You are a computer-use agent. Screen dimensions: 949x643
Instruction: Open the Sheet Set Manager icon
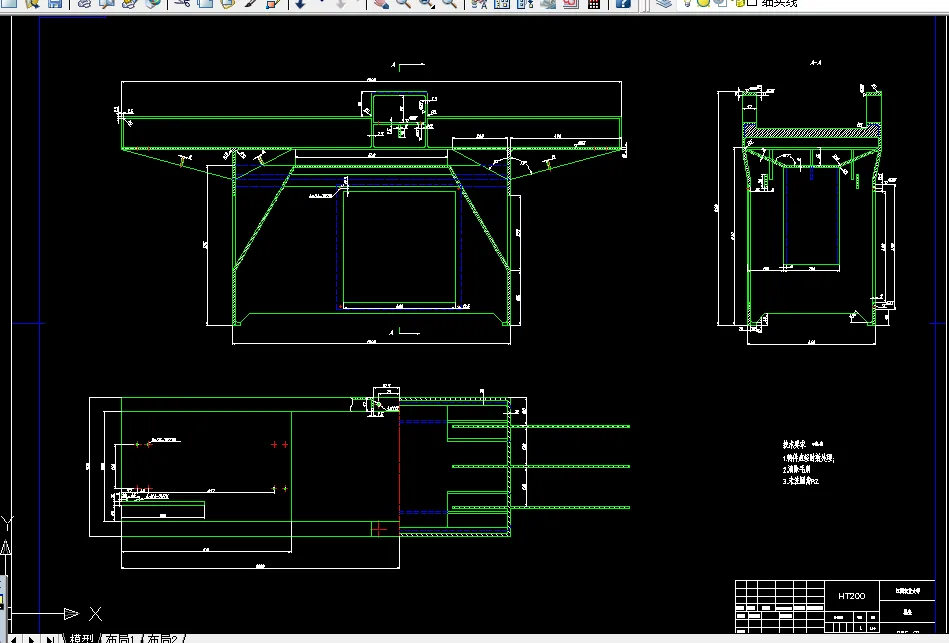pos(548,4)
